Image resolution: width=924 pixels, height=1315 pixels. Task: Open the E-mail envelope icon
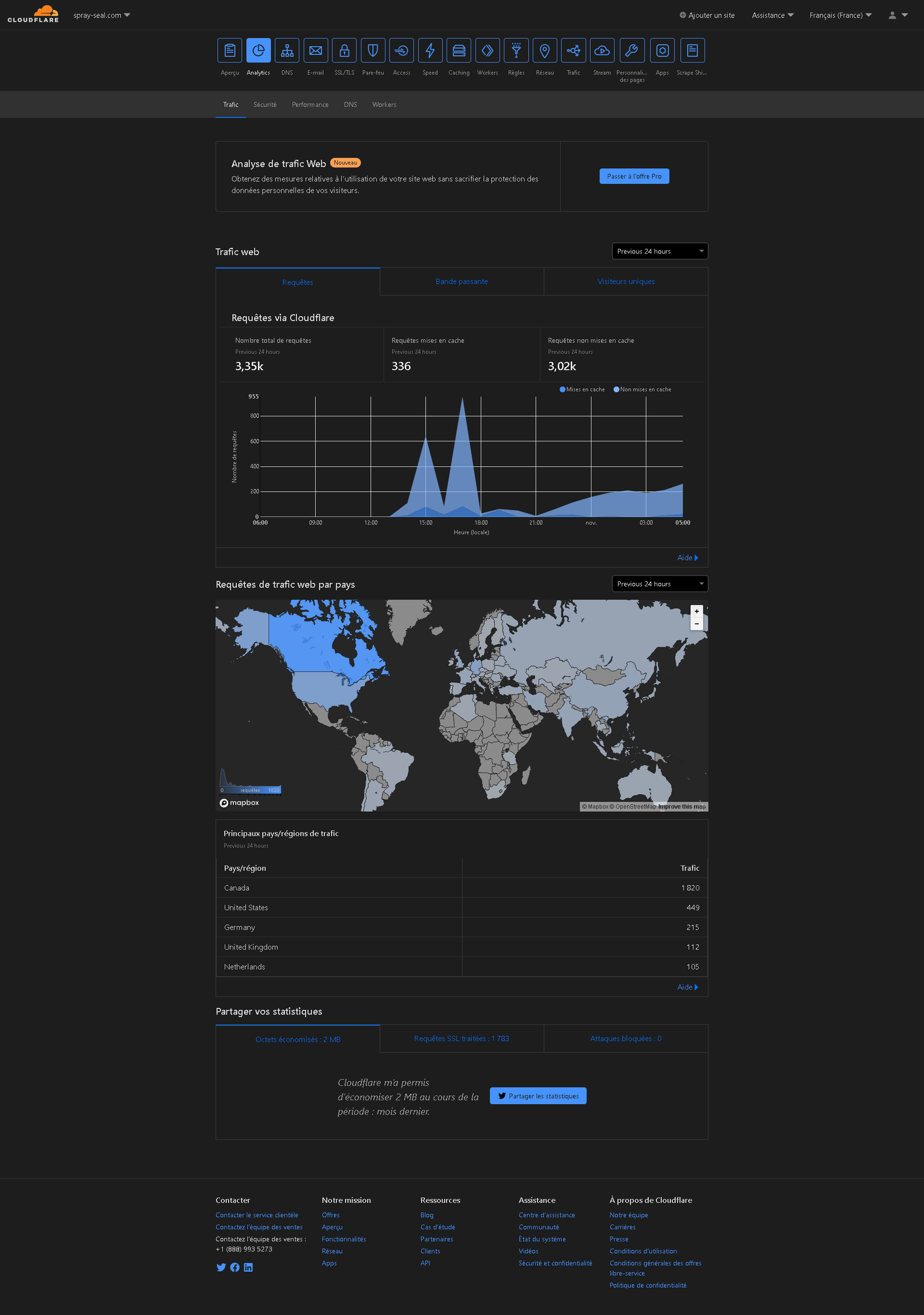click(315, 51)
